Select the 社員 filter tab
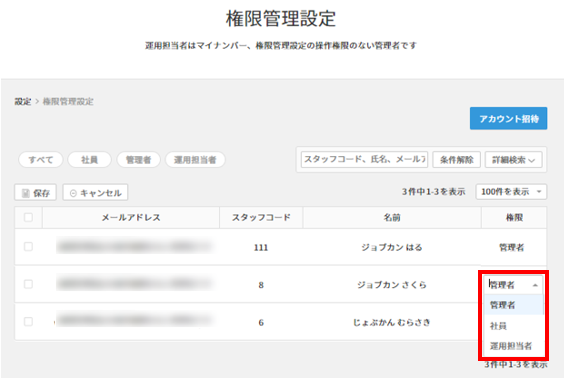The height and width of the screenshot is (379, 565). (89, 160)
